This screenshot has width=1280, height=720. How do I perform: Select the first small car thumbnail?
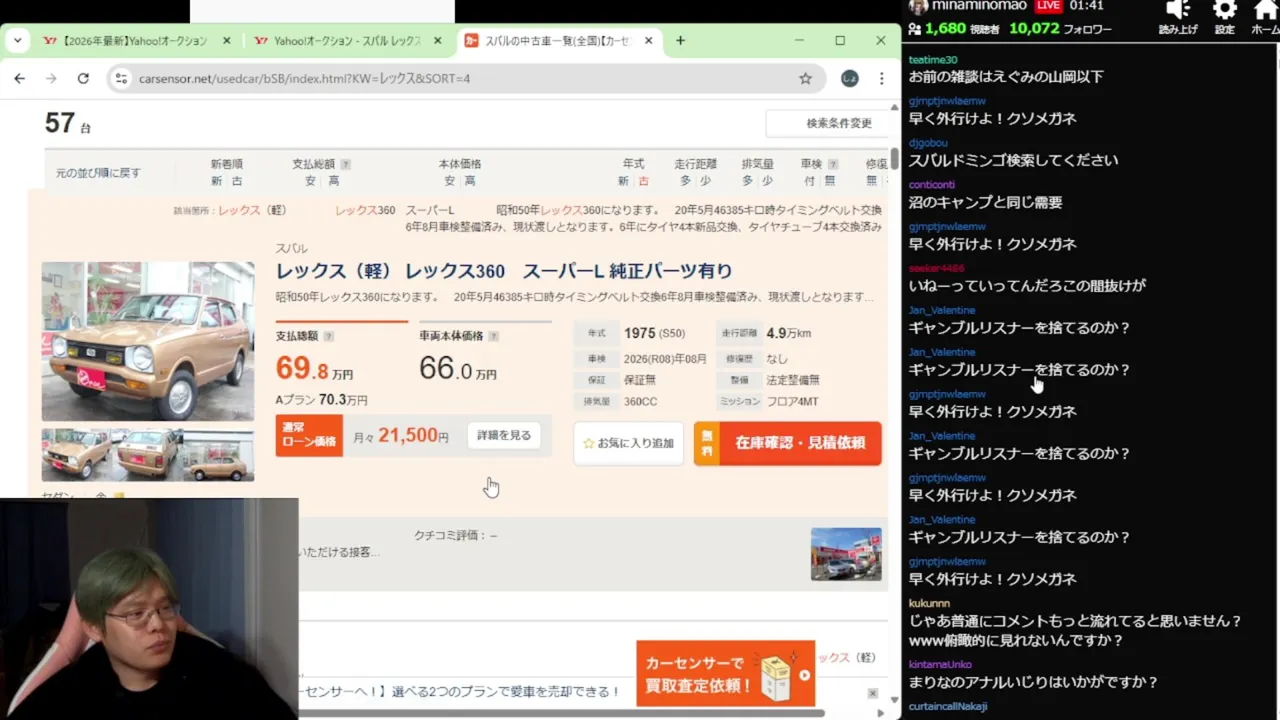pos(76,455)
